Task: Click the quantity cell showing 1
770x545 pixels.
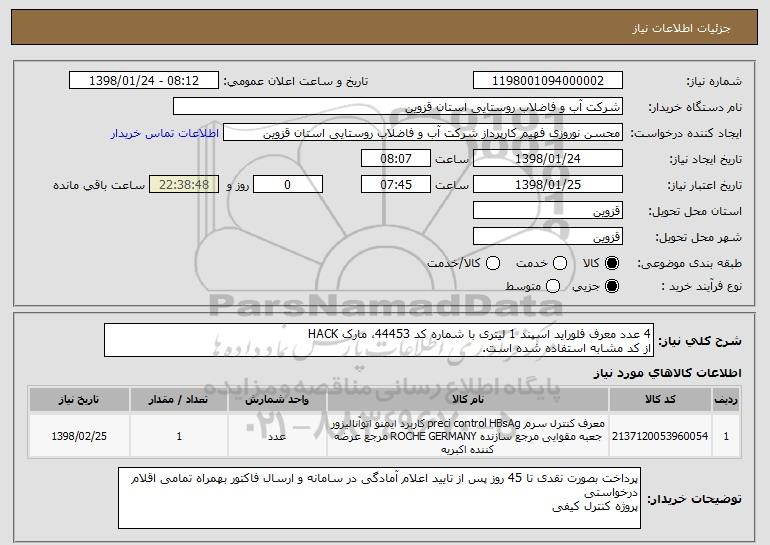Action: tap(179, 436)
